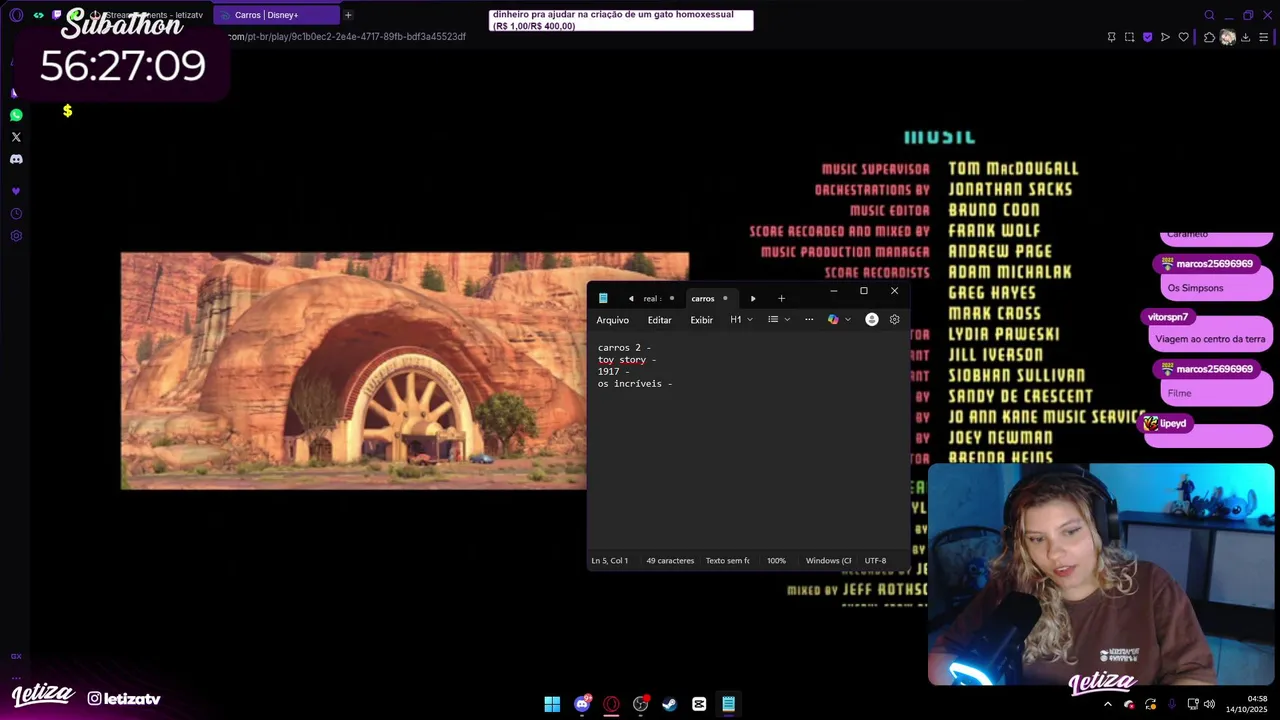Click the '1917 -' line in Notepad
The width and height of the screenshot is (1280, 720).
(614, 372)
